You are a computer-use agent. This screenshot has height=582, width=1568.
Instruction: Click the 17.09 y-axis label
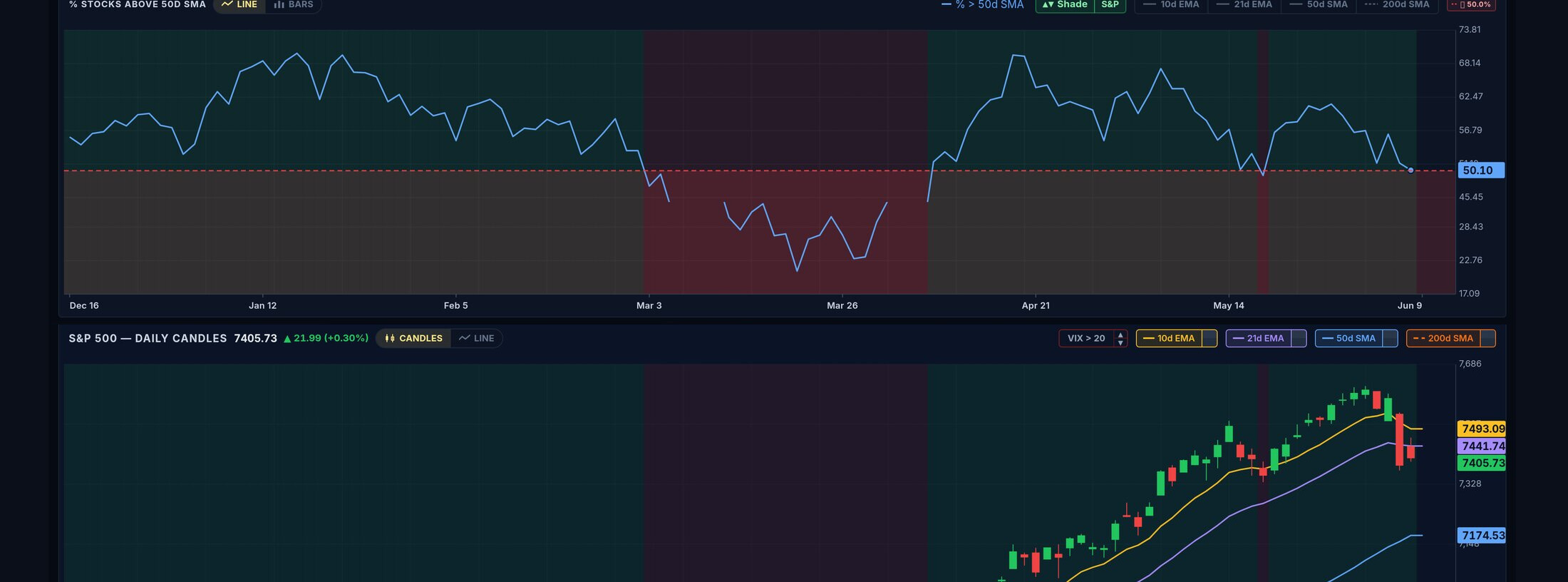(x=1469, y=293)
